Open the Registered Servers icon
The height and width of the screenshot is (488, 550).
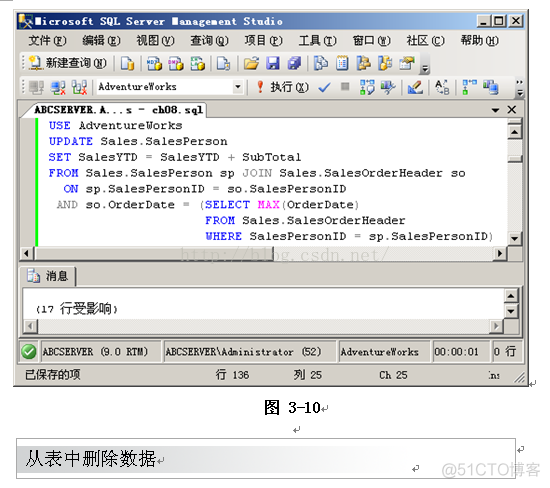tap(321, 63)
